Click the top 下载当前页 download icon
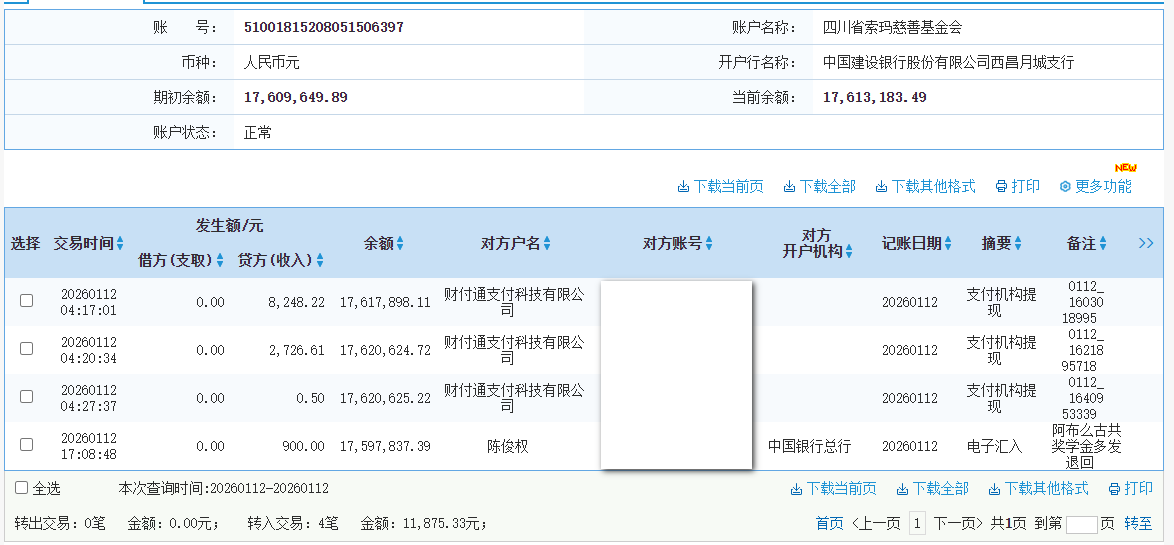 (x=683, y=187)
